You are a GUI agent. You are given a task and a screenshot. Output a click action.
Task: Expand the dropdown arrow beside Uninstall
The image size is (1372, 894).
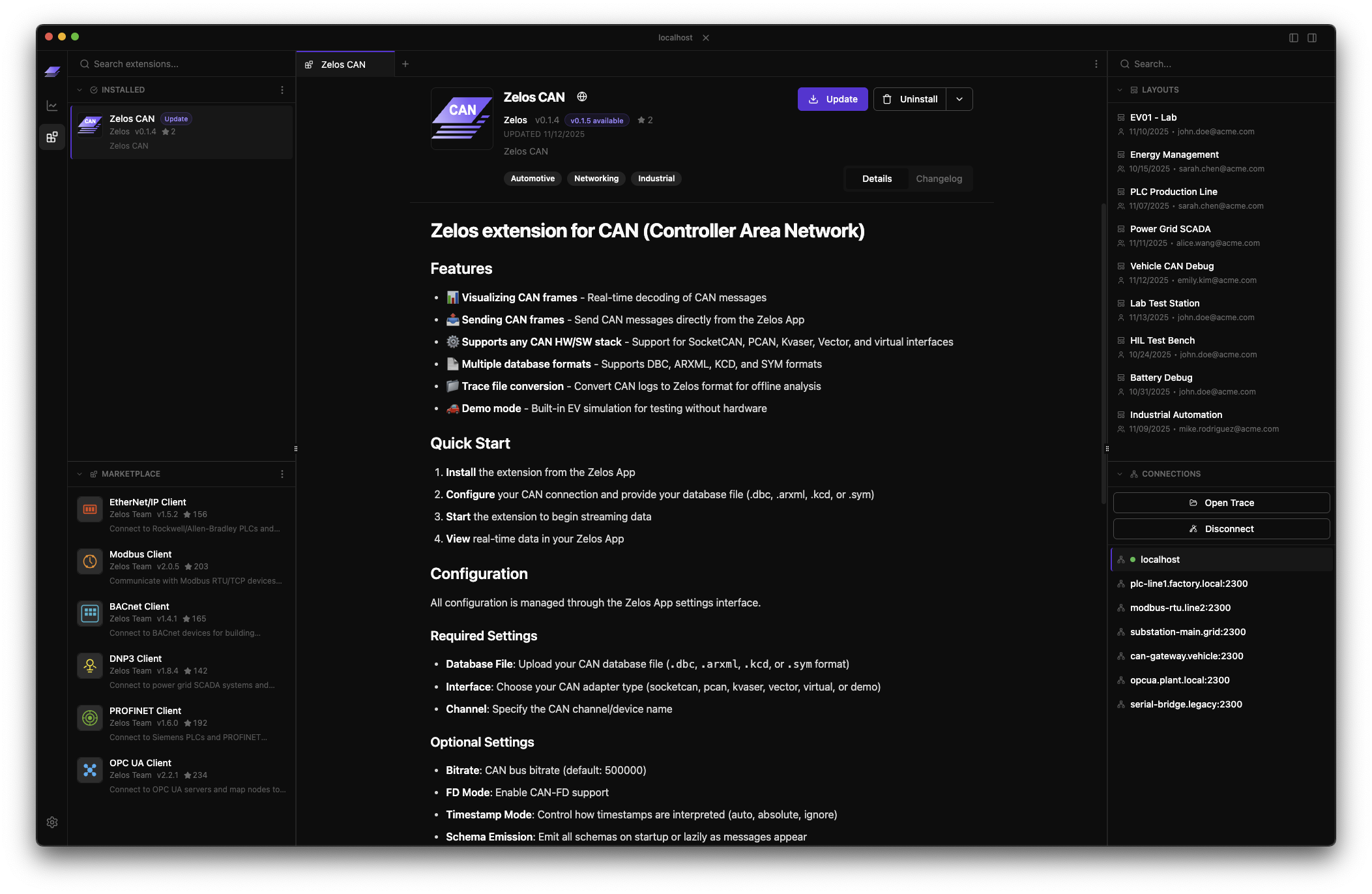(x=959, y=99)
